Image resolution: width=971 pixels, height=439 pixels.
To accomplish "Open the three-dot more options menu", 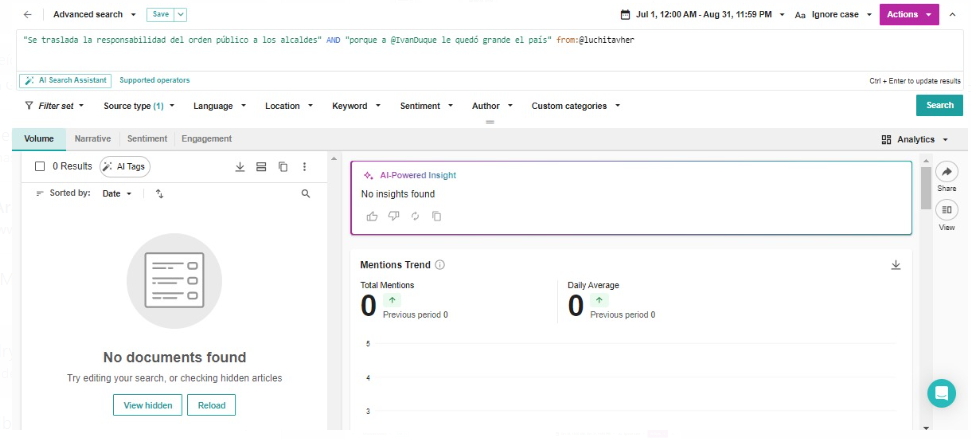I will (x=304, y=167).
